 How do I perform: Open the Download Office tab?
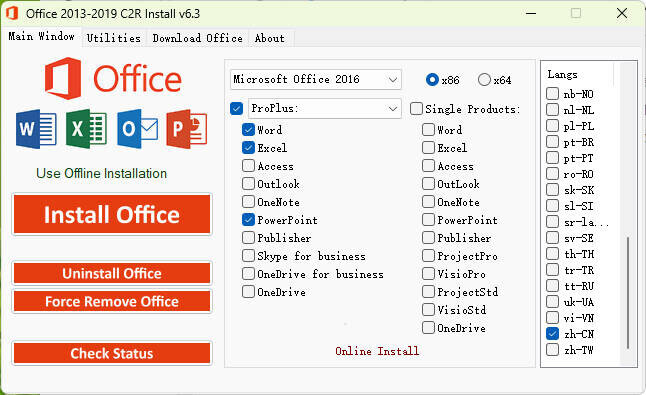click(197, 38)
